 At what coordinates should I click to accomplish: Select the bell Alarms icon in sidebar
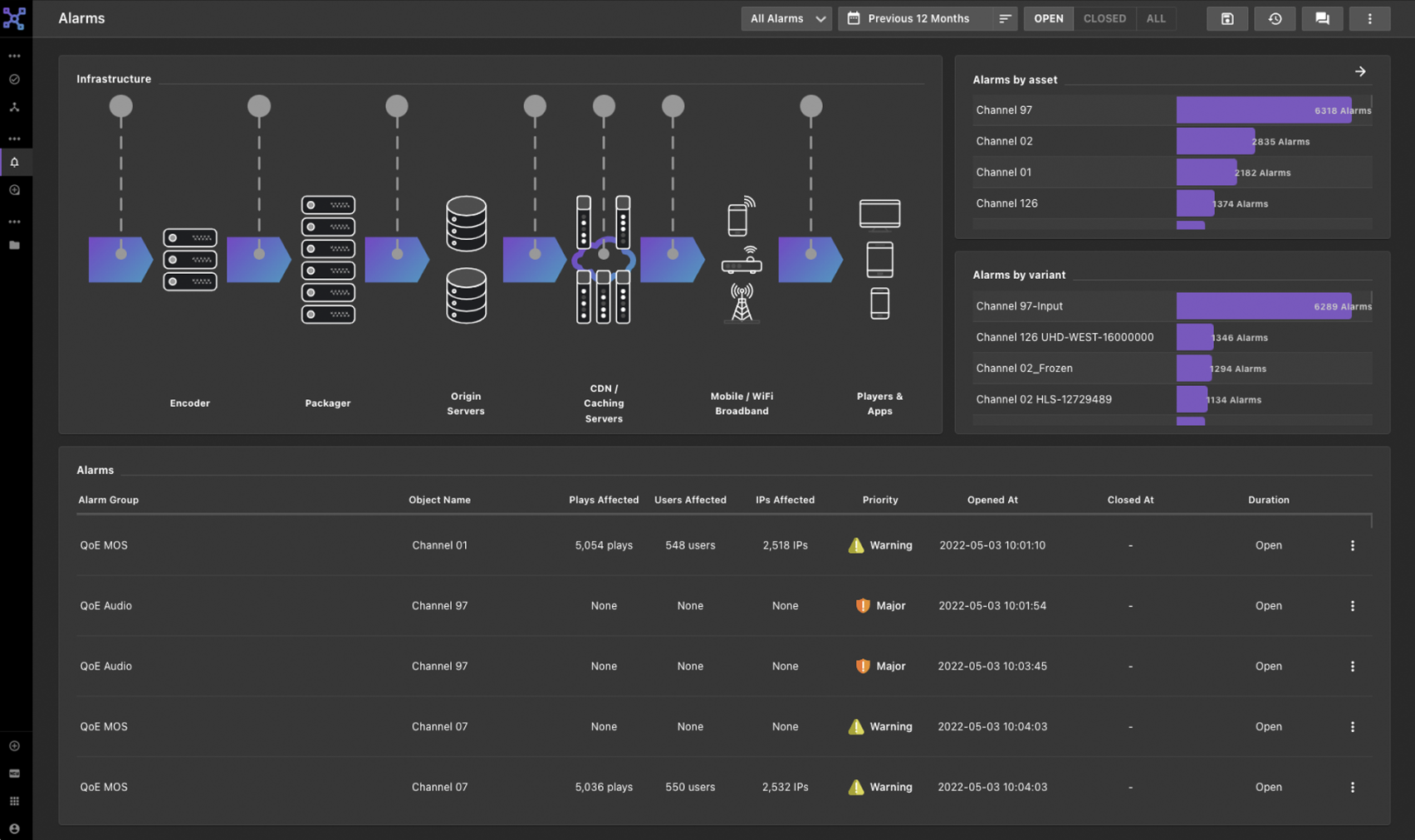(14, 163)
